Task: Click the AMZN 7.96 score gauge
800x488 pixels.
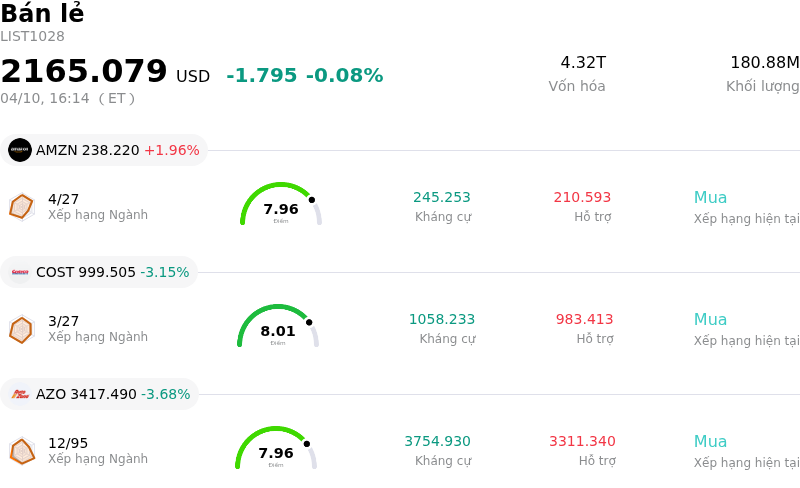Action: pos(280,206)
